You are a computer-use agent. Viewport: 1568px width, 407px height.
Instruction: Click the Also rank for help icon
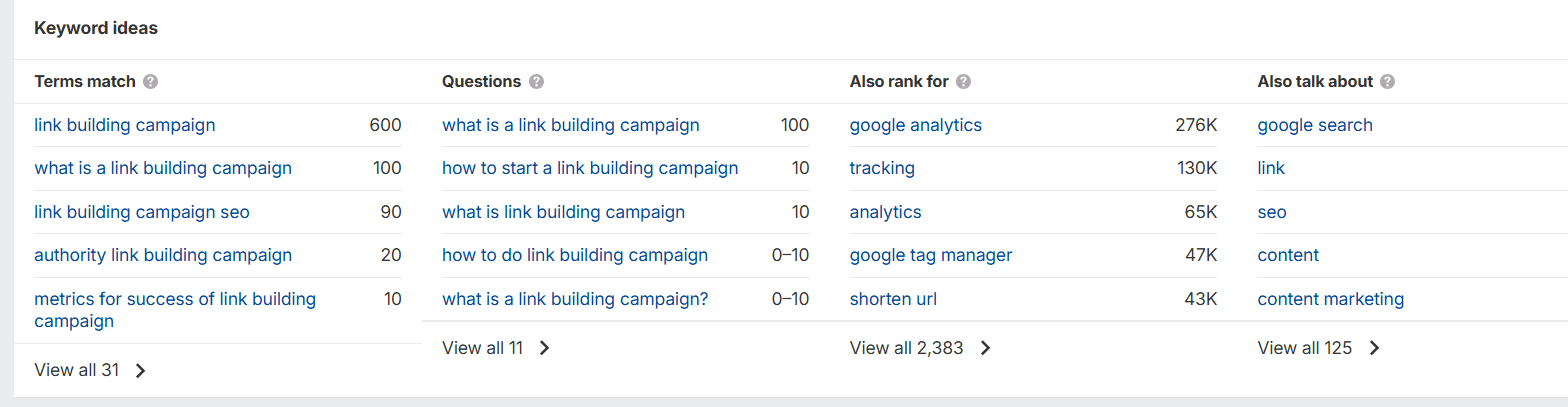tap(964, 82)
